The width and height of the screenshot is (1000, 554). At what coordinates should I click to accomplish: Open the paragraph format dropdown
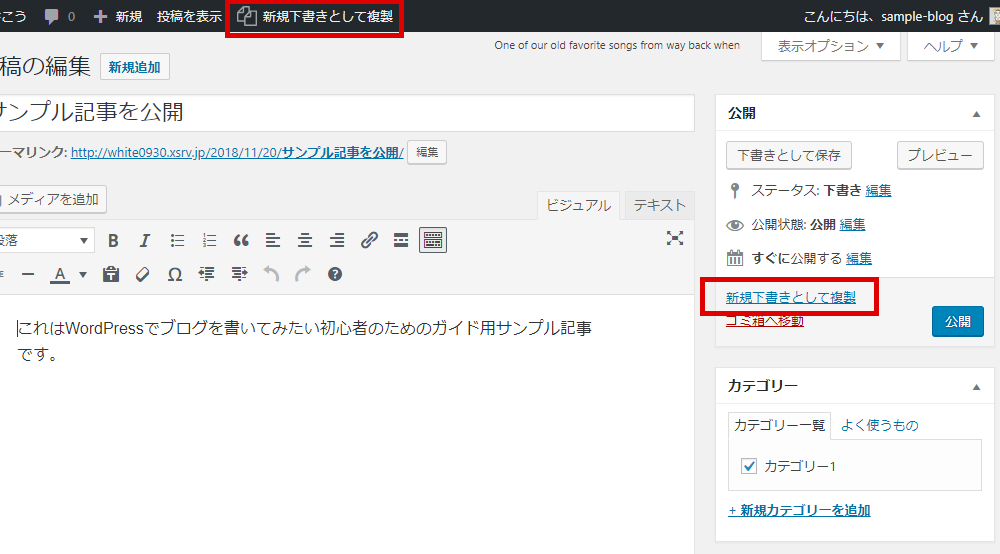[45, 240]
